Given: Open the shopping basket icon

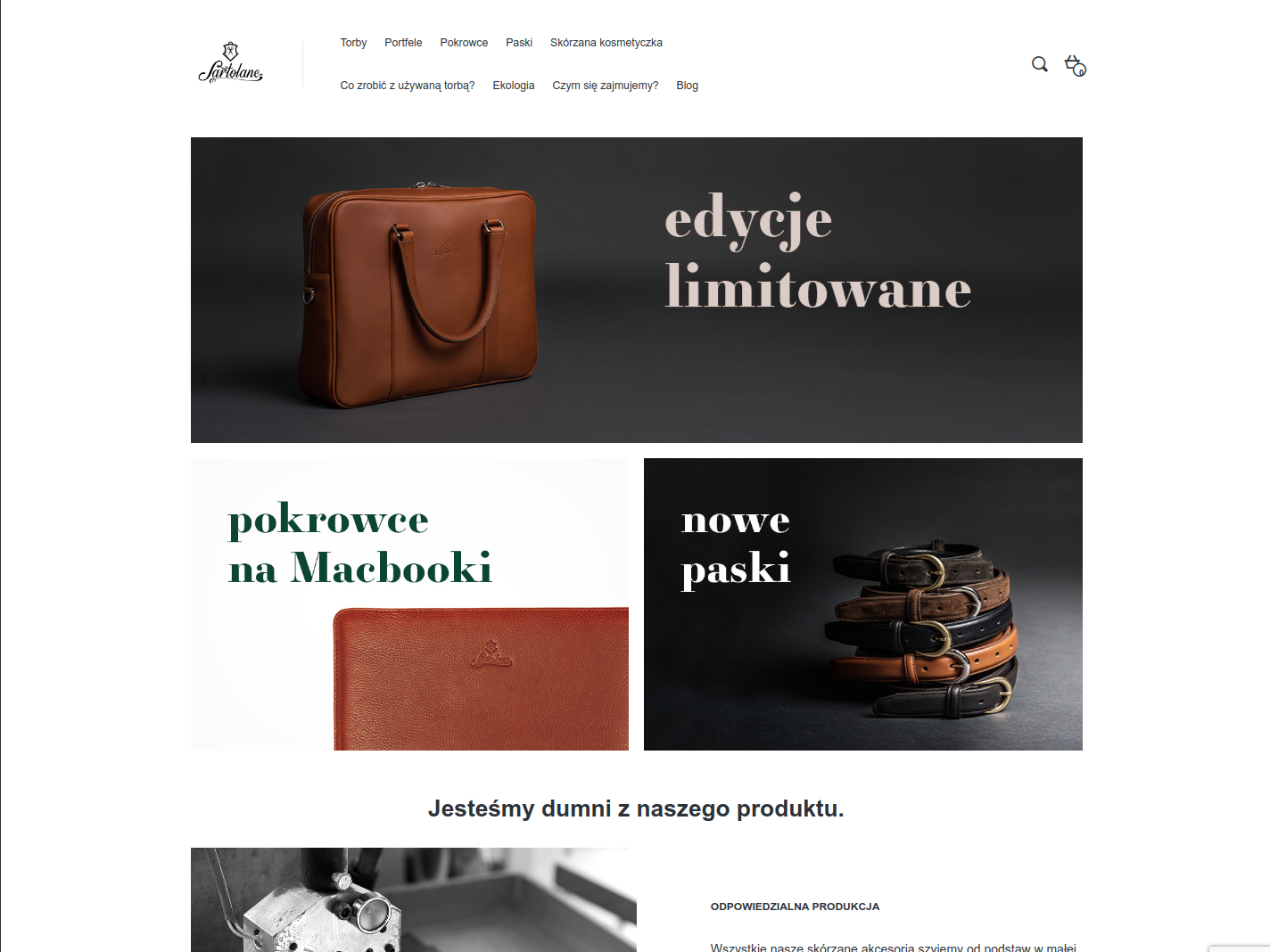Looking at the screenshot, I should click(1075, 65).
